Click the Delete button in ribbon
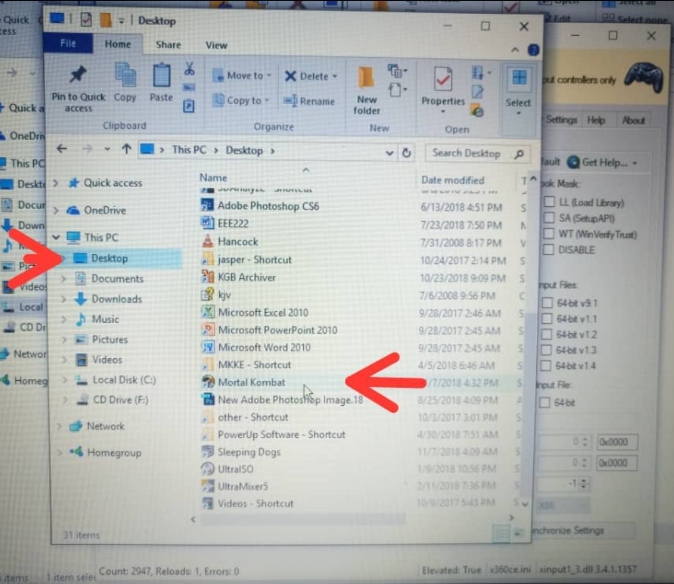This screenshot has width=674, height=584. tap(311, 76)
